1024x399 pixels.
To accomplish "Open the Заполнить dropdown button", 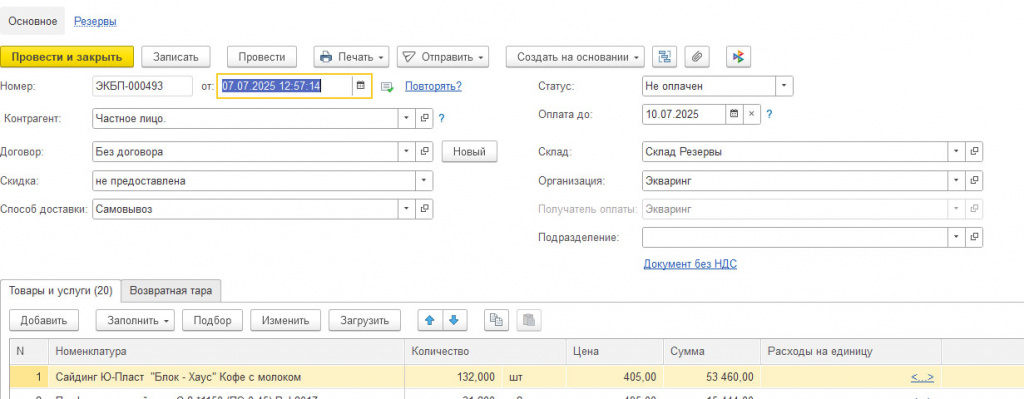I will (136, 320).
